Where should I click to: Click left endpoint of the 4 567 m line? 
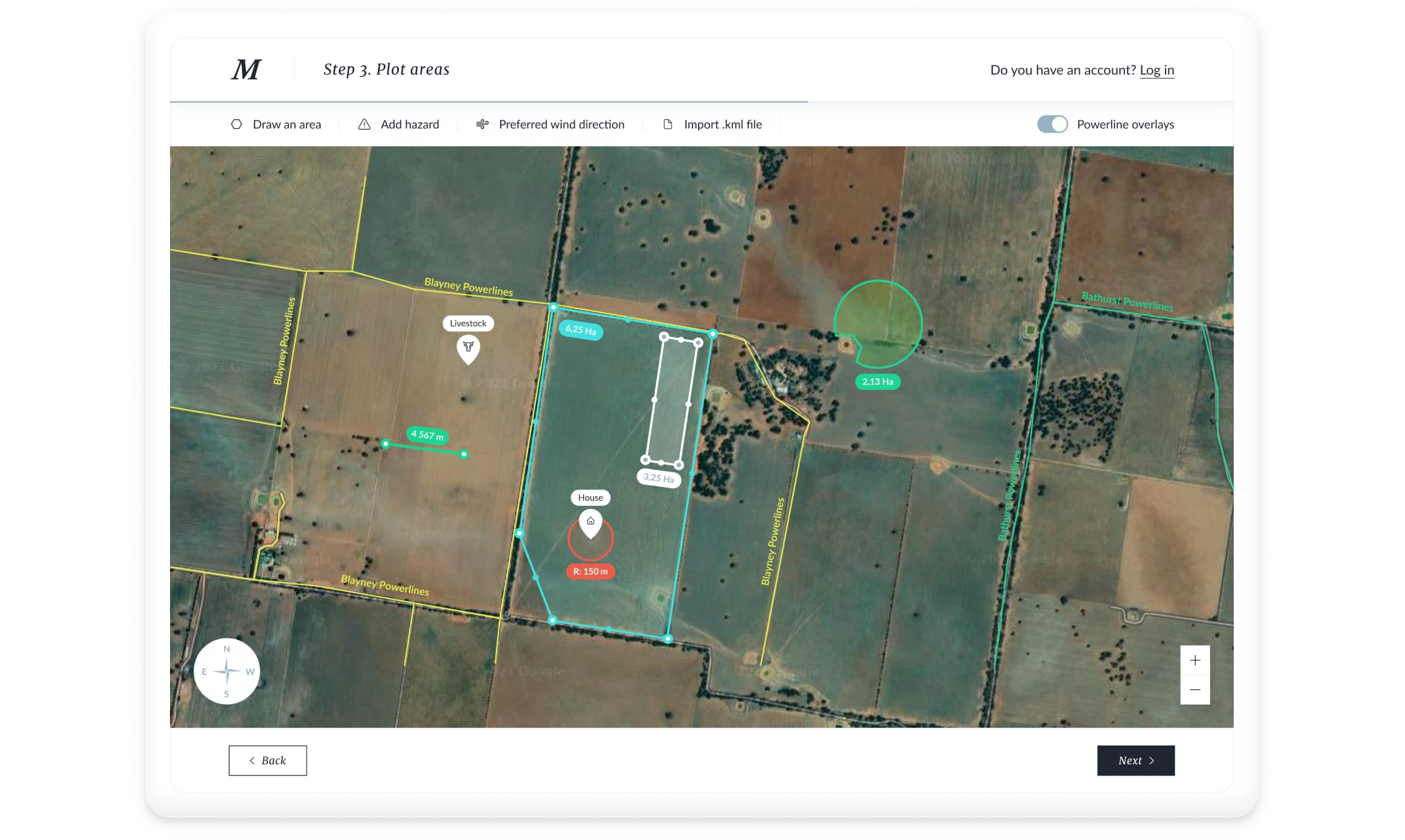[385, 444]
